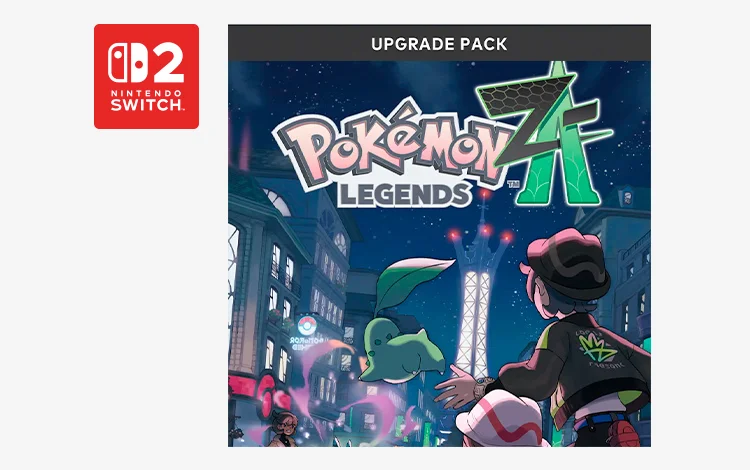
Task: Click the arched window on left building
Action: [x=276, y=200]
